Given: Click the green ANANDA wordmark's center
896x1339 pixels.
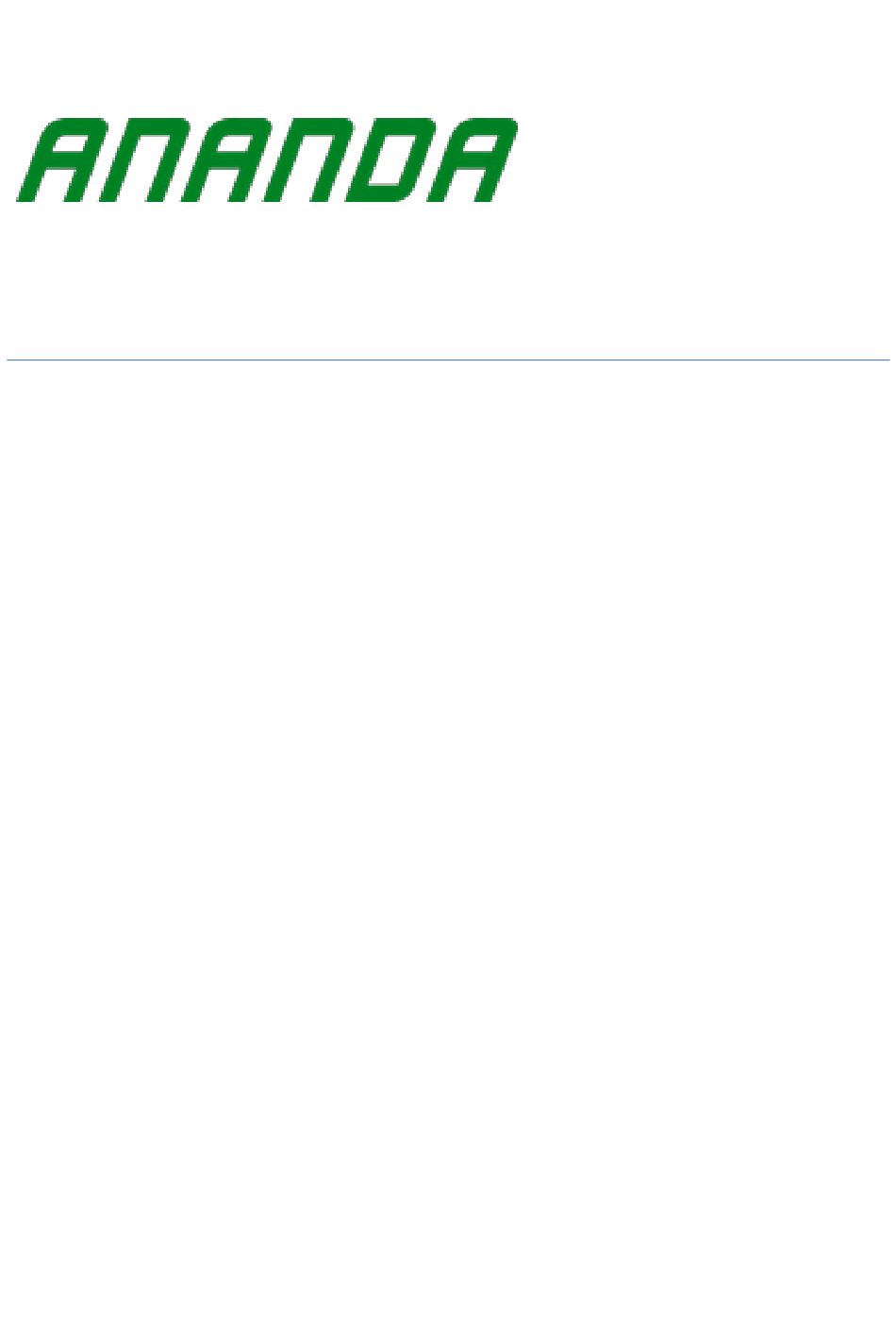Looking at the screenshot, I should point(266,160).
